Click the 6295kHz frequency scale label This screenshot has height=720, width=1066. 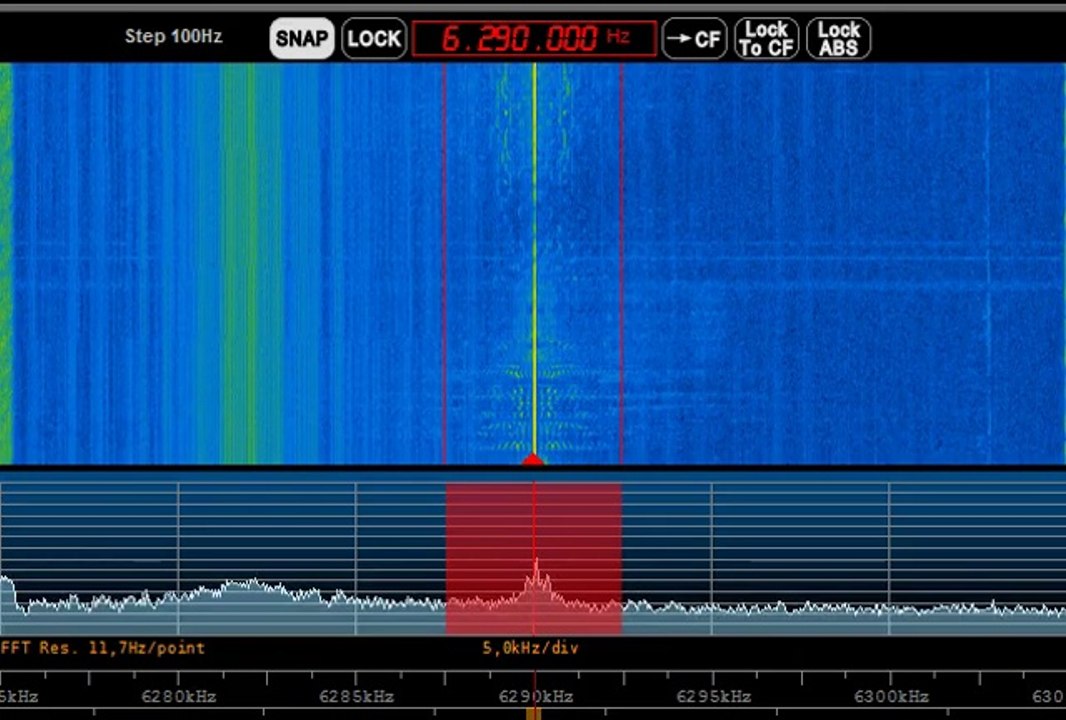[713, 696]
